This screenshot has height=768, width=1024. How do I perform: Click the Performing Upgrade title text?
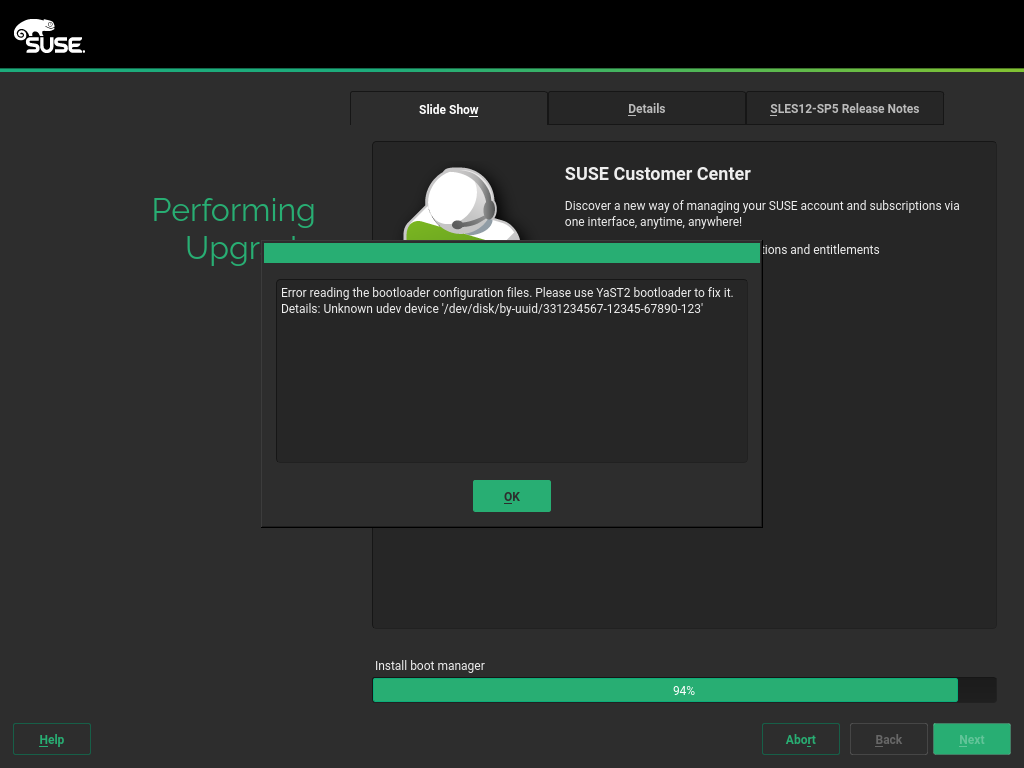click(233, 211)
